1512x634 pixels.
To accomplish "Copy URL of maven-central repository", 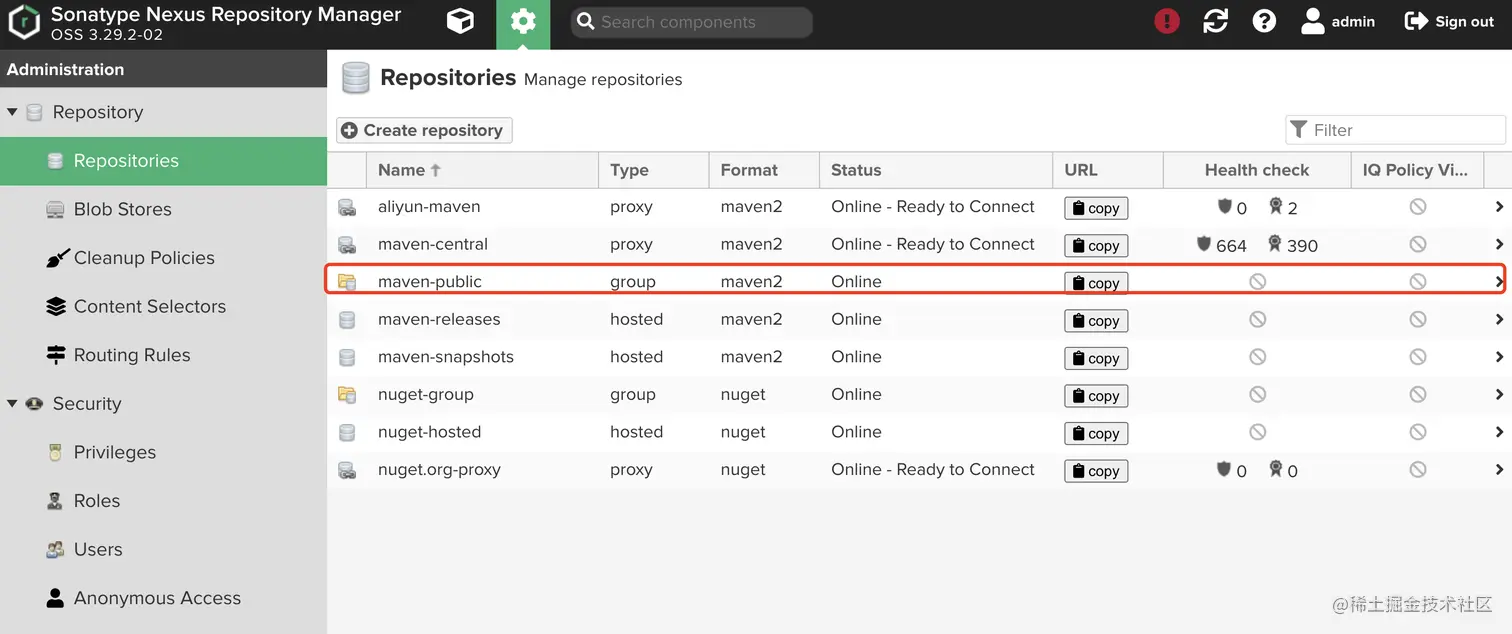I will coord(1096,246).
